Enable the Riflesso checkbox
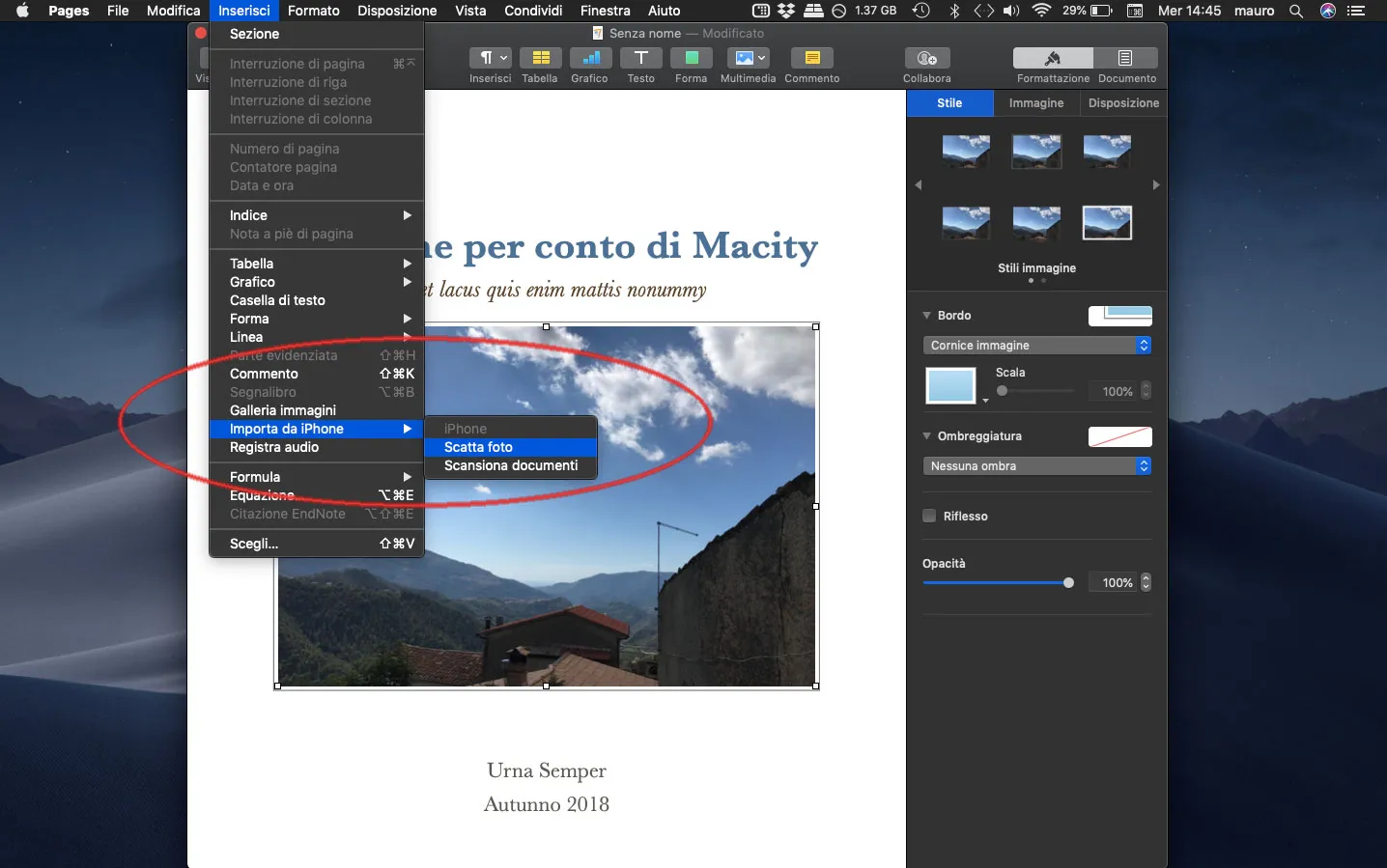1387x868 pixels. [x=929, y=516]
